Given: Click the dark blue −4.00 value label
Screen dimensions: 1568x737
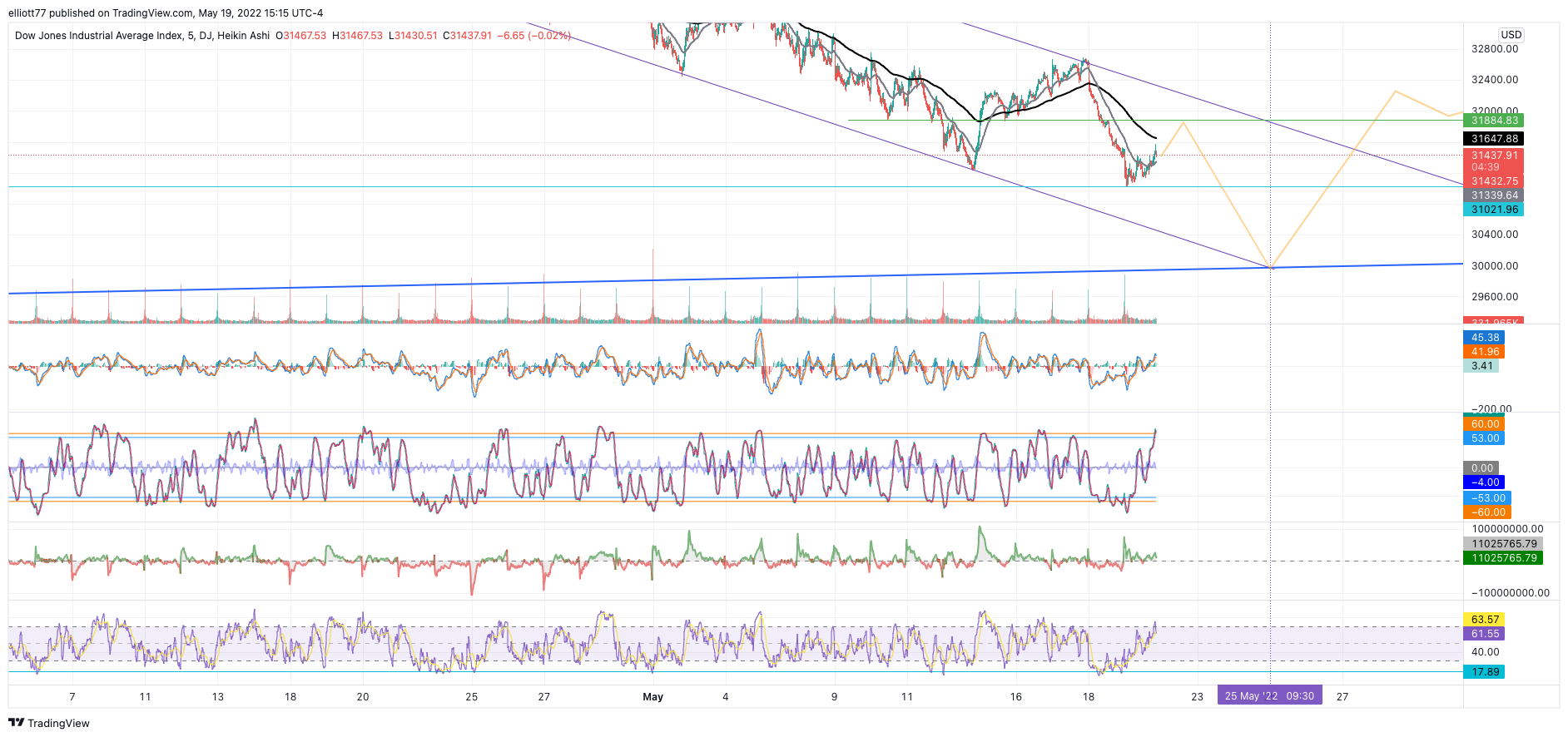Looking at the screenshot, I should click(x=1484, y=482).
